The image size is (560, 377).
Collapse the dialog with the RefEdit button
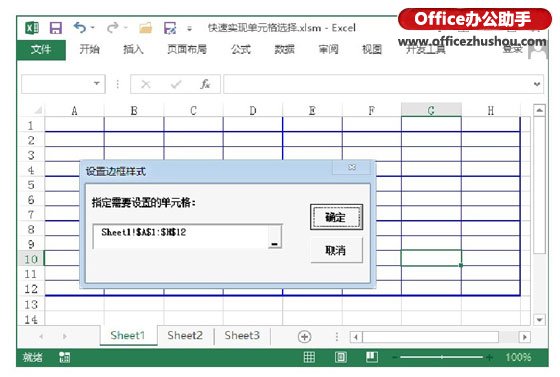tap(274, 236)
